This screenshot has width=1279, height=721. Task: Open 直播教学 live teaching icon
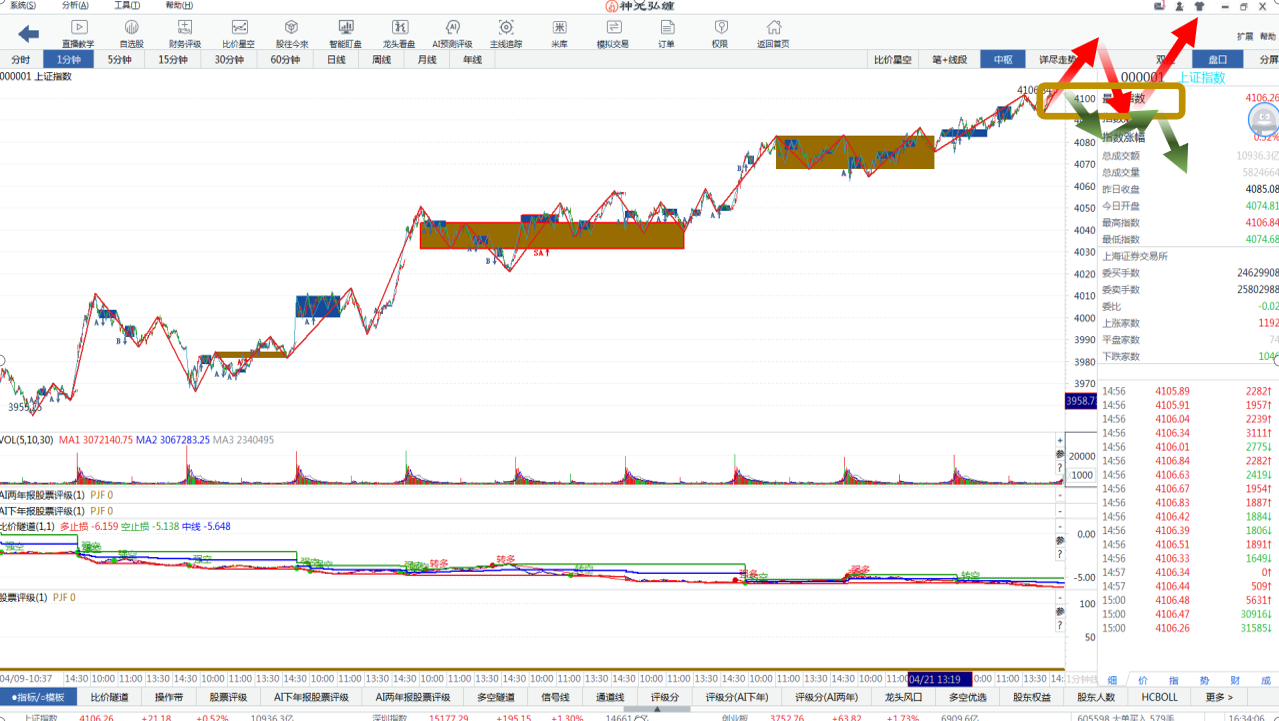click(78, 33)
